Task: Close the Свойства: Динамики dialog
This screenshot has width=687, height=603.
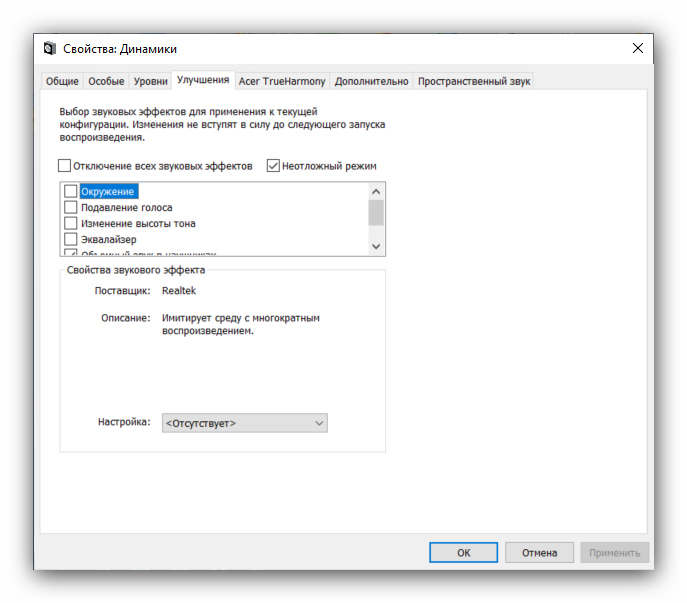Action: click(x=637, y=48)
